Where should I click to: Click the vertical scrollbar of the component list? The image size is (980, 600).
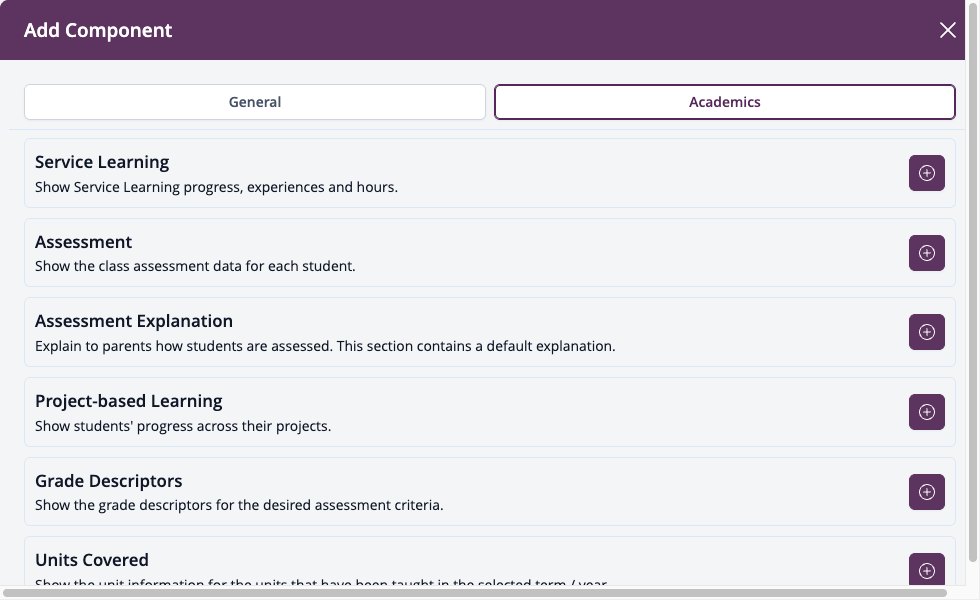[972, 281]
